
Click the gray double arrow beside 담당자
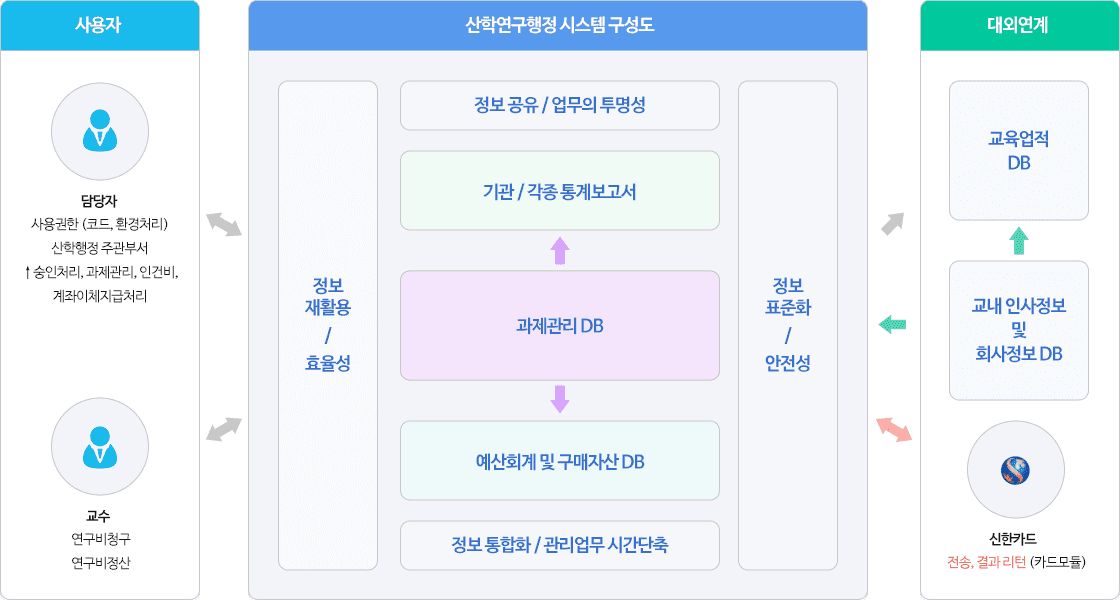click(225, 225)
